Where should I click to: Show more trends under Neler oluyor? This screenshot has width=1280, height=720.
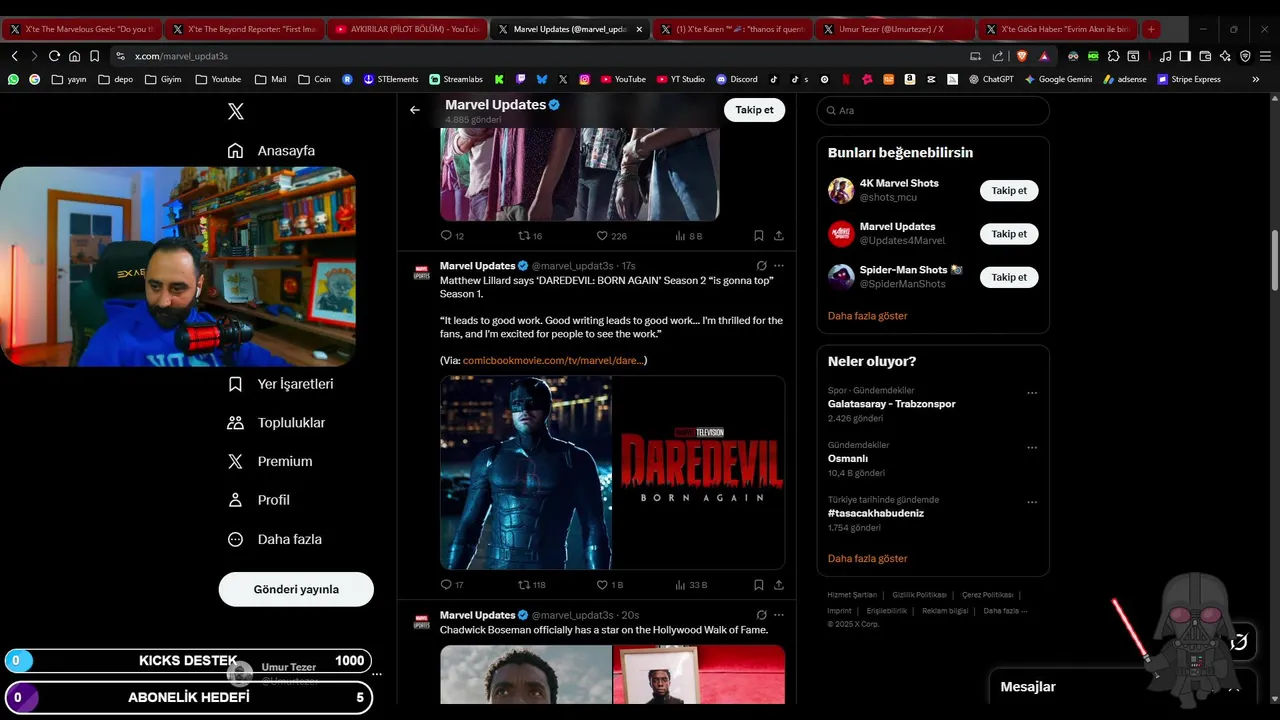tap(867, 559)
